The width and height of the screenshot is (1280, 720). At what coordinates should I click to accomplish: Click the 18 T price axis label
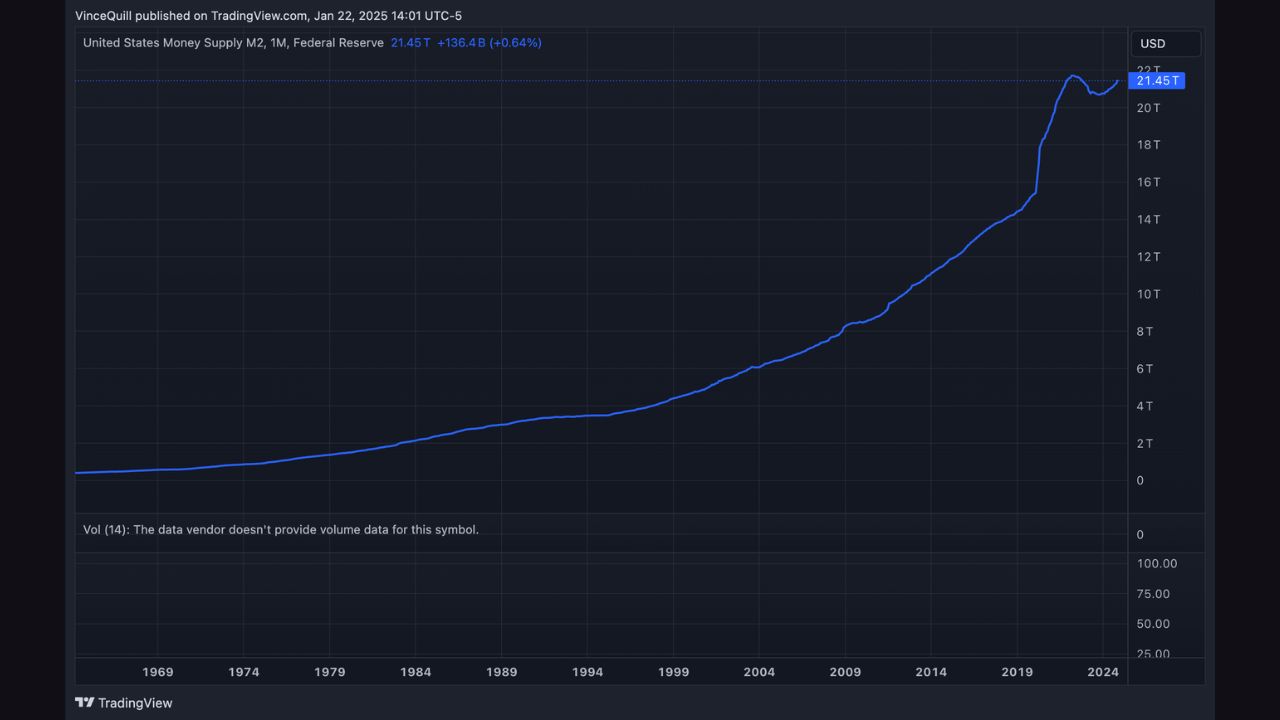coord(1148,145)
